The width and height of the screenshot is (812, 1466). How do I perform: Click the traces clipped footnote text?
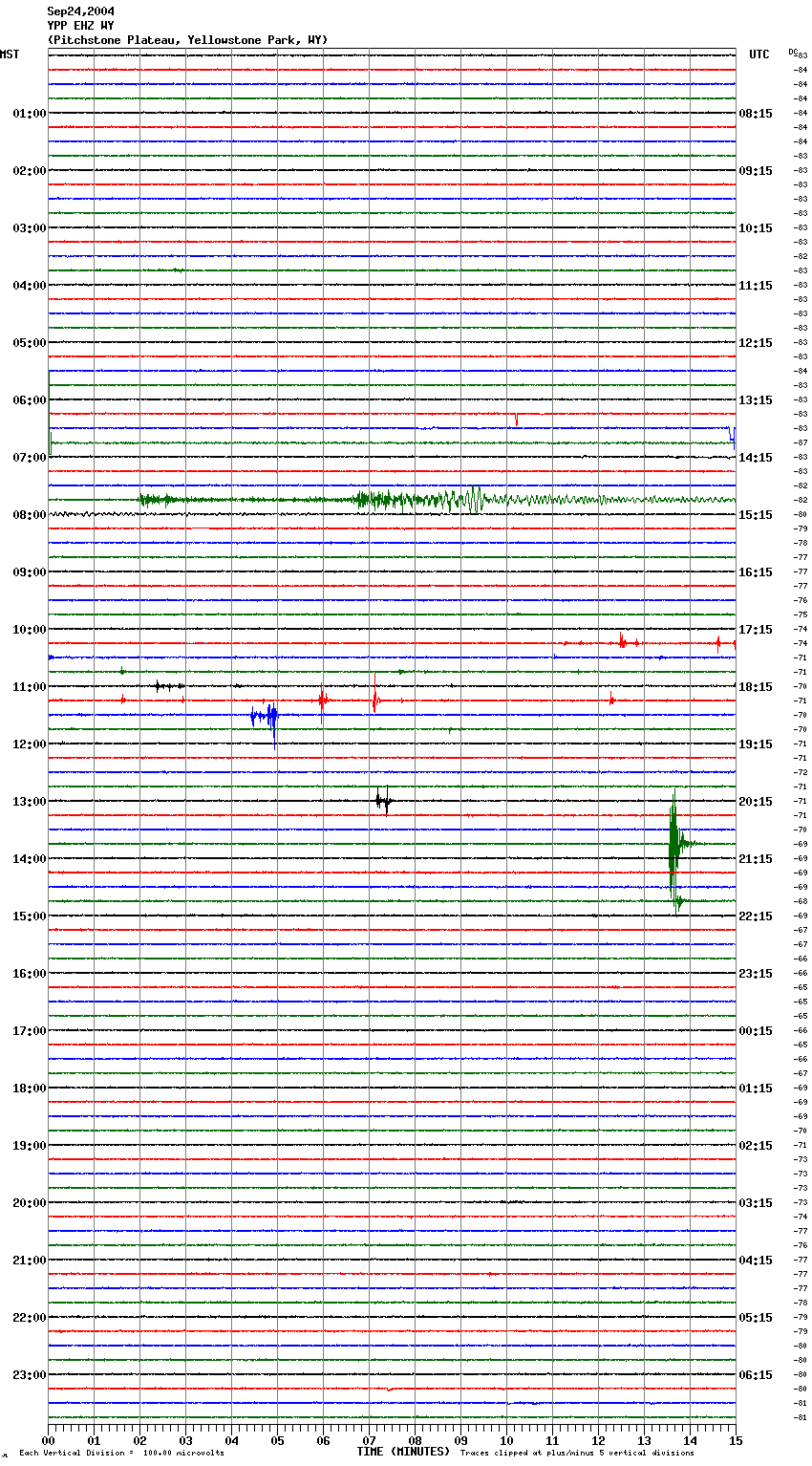coord(577,1454)
